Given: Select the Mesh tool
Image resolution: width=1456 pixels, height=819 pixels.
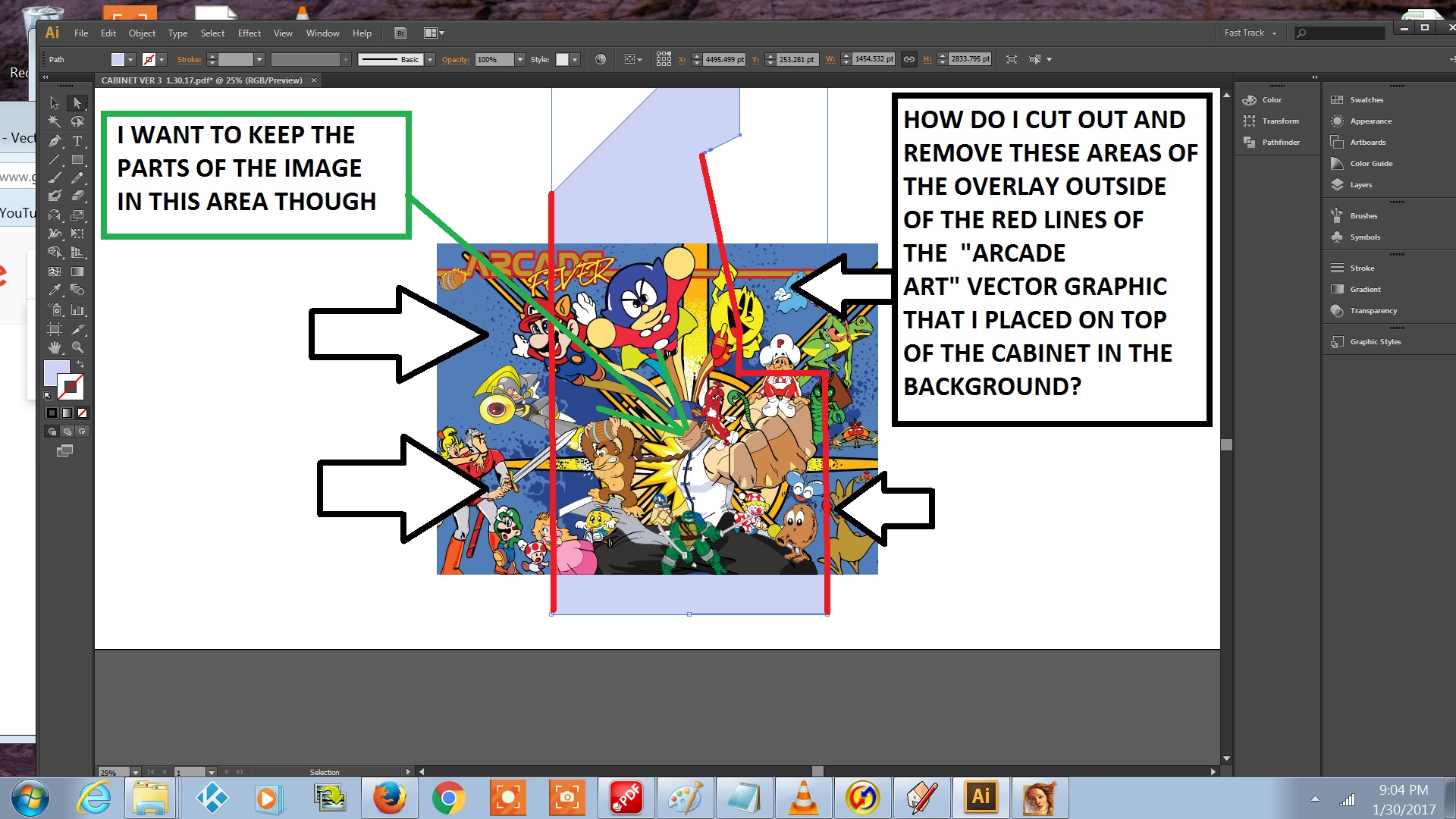Looking at the screenshot, I should [x=55, y=271].
